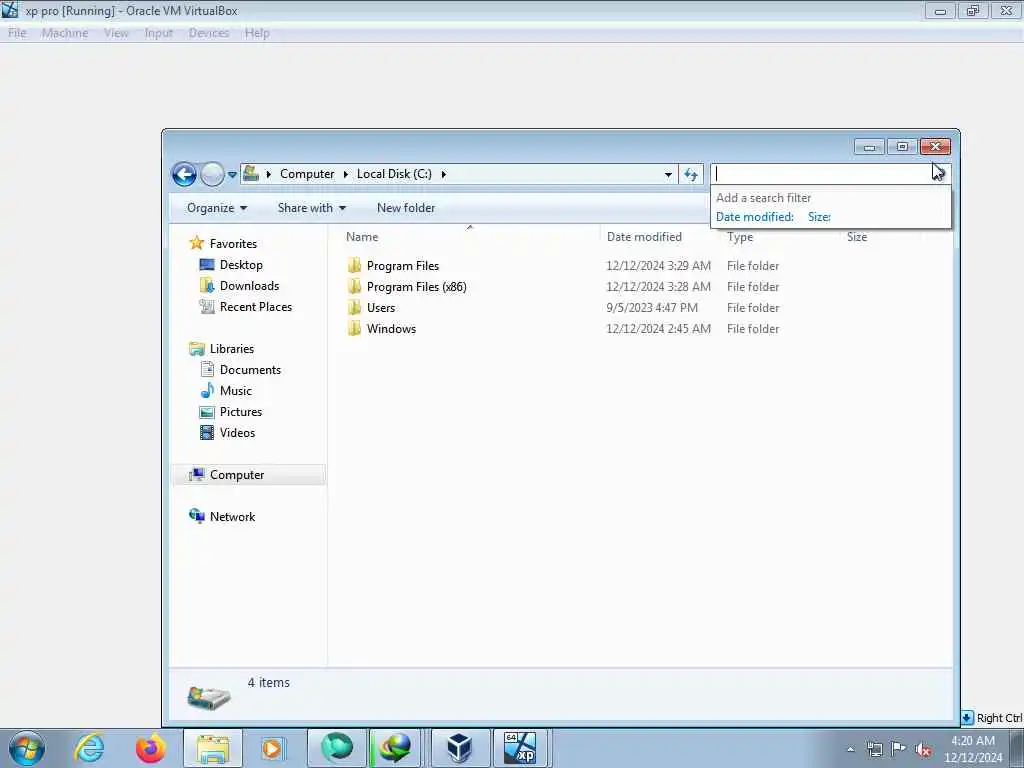Click the Refresh button beside address bar
The width and height of the screenshot is (1024, 768).
(x=691, y=174)
